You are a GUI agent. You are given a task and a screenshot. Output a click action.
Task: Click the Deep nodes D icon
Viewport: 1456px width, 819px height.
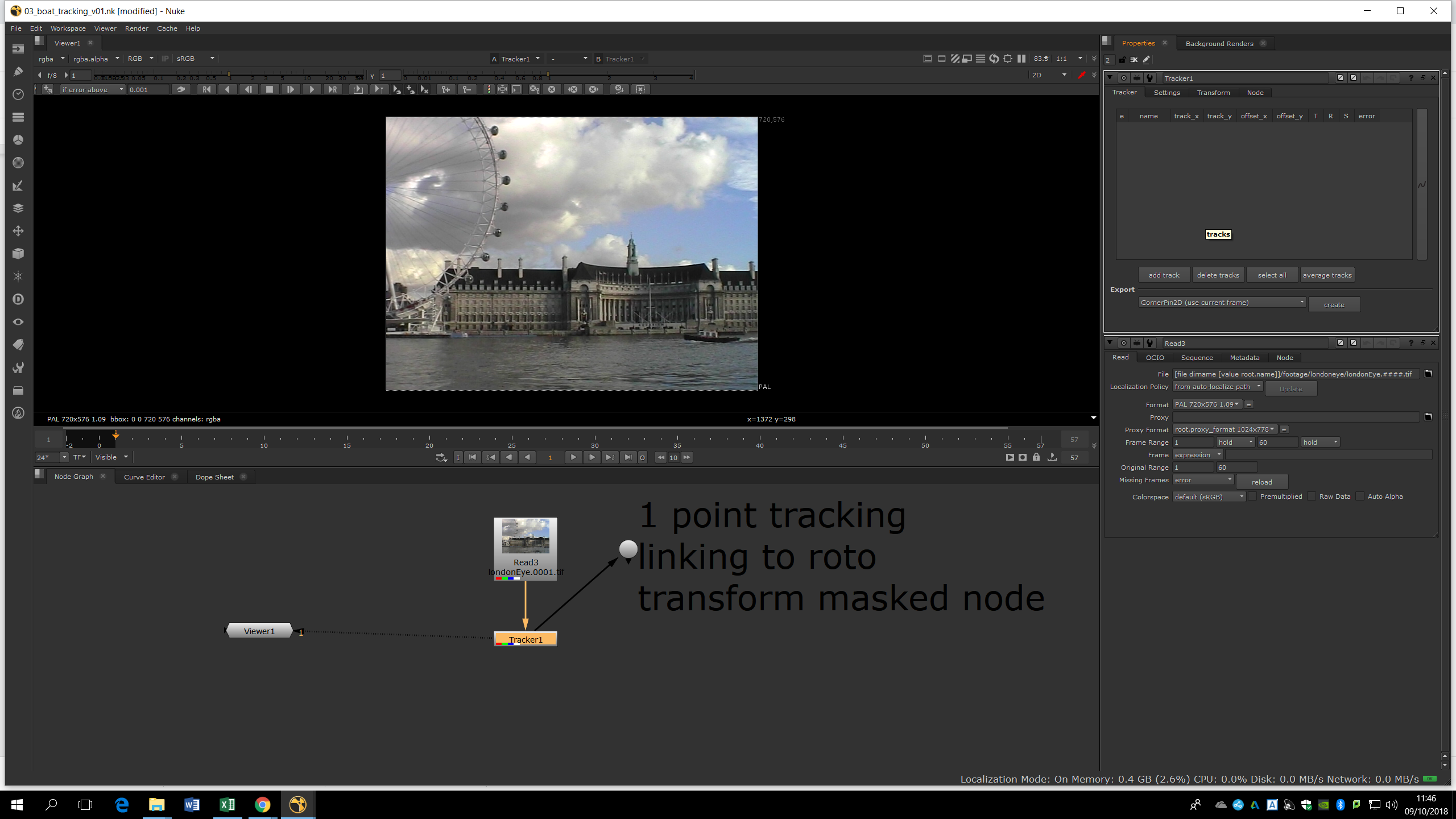pyautogui.click(x=18, y=299)
